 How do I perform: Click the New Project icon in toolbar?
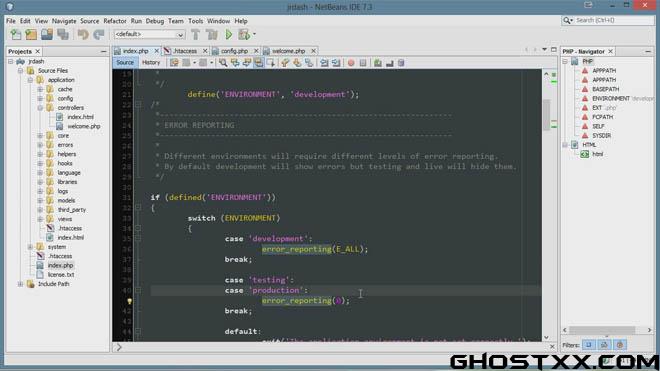click(31, 35)
